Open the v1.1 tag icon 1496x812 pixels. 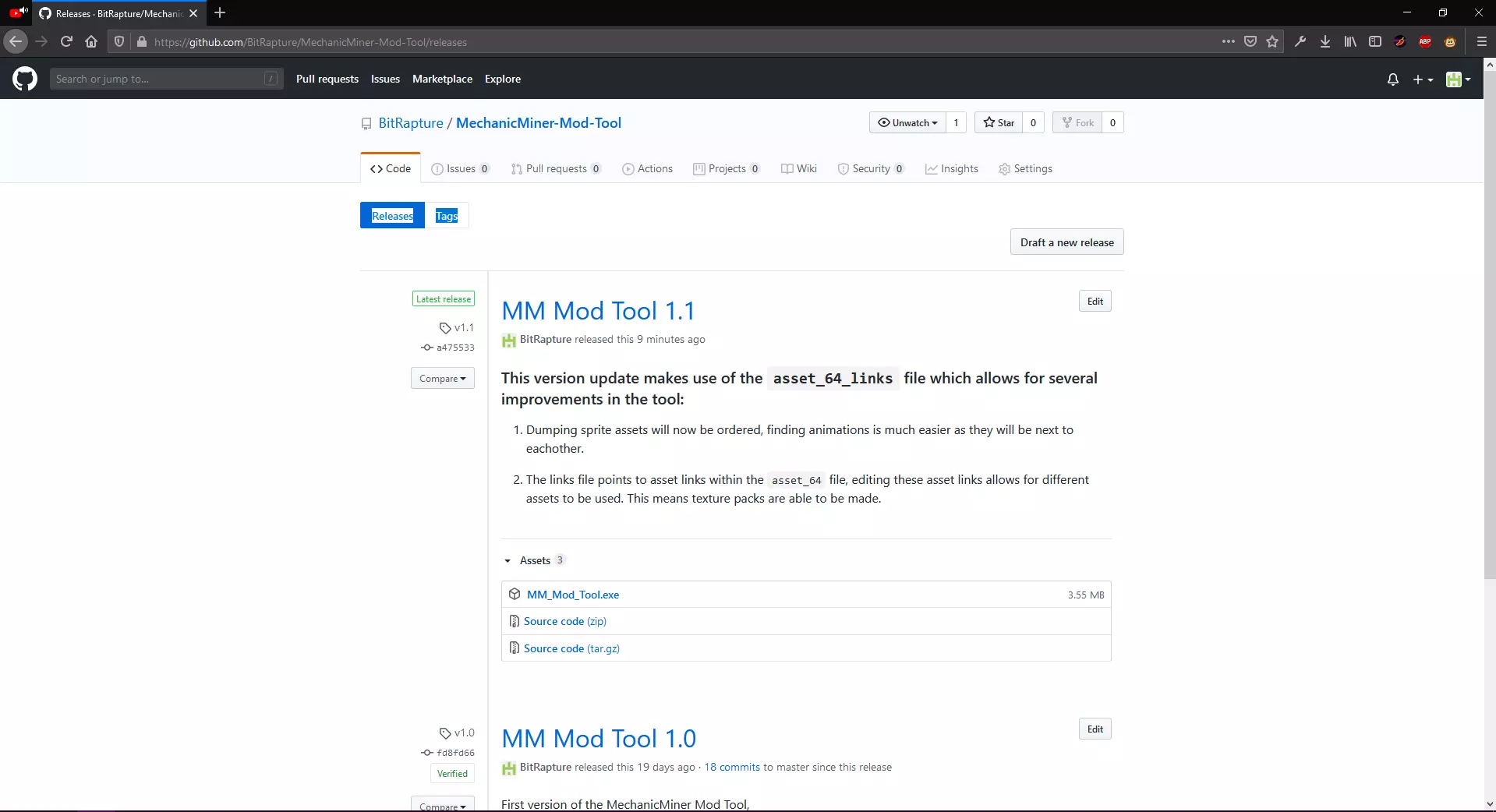pyautogui.click(x=445, y=328)
